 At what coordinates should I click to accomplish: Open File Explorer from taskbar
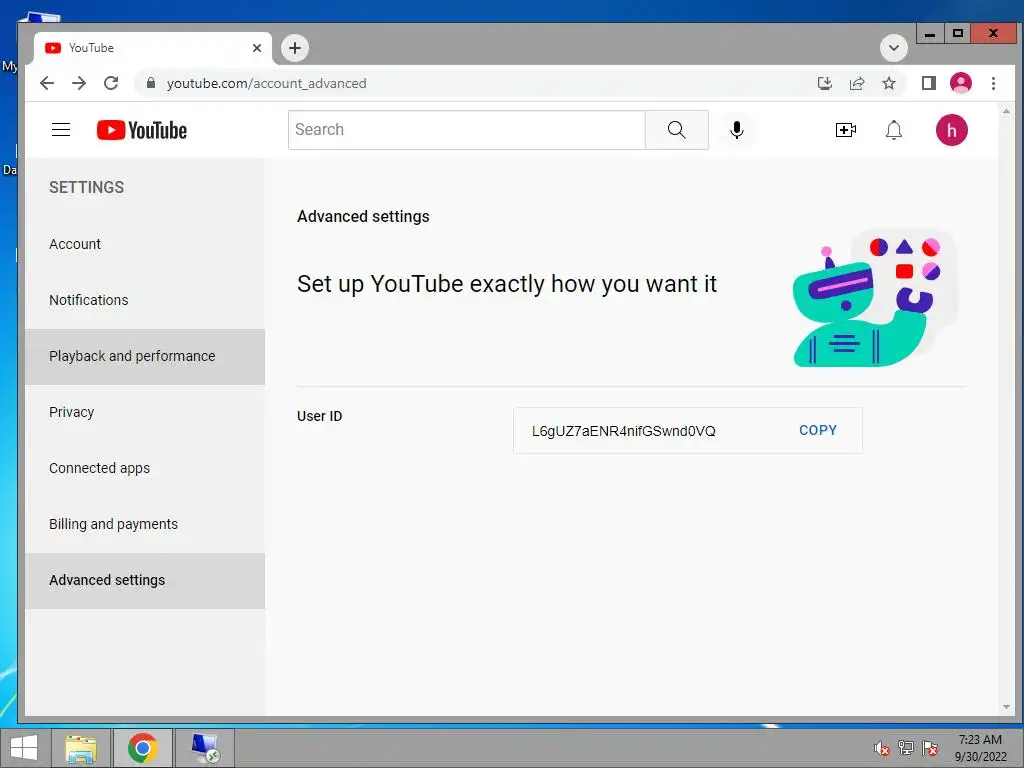(81, 748)
